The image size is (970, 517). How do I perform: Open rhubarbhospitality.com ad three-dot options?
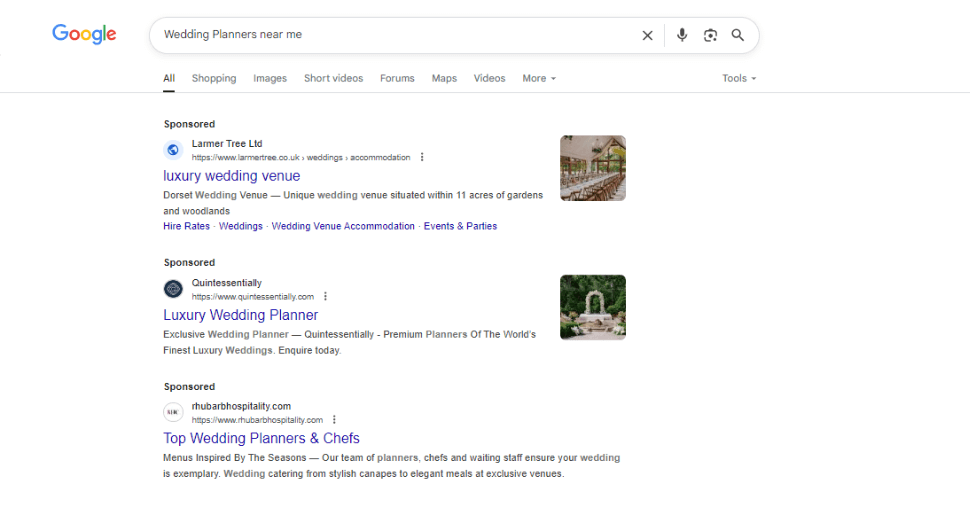click(334, 419)
